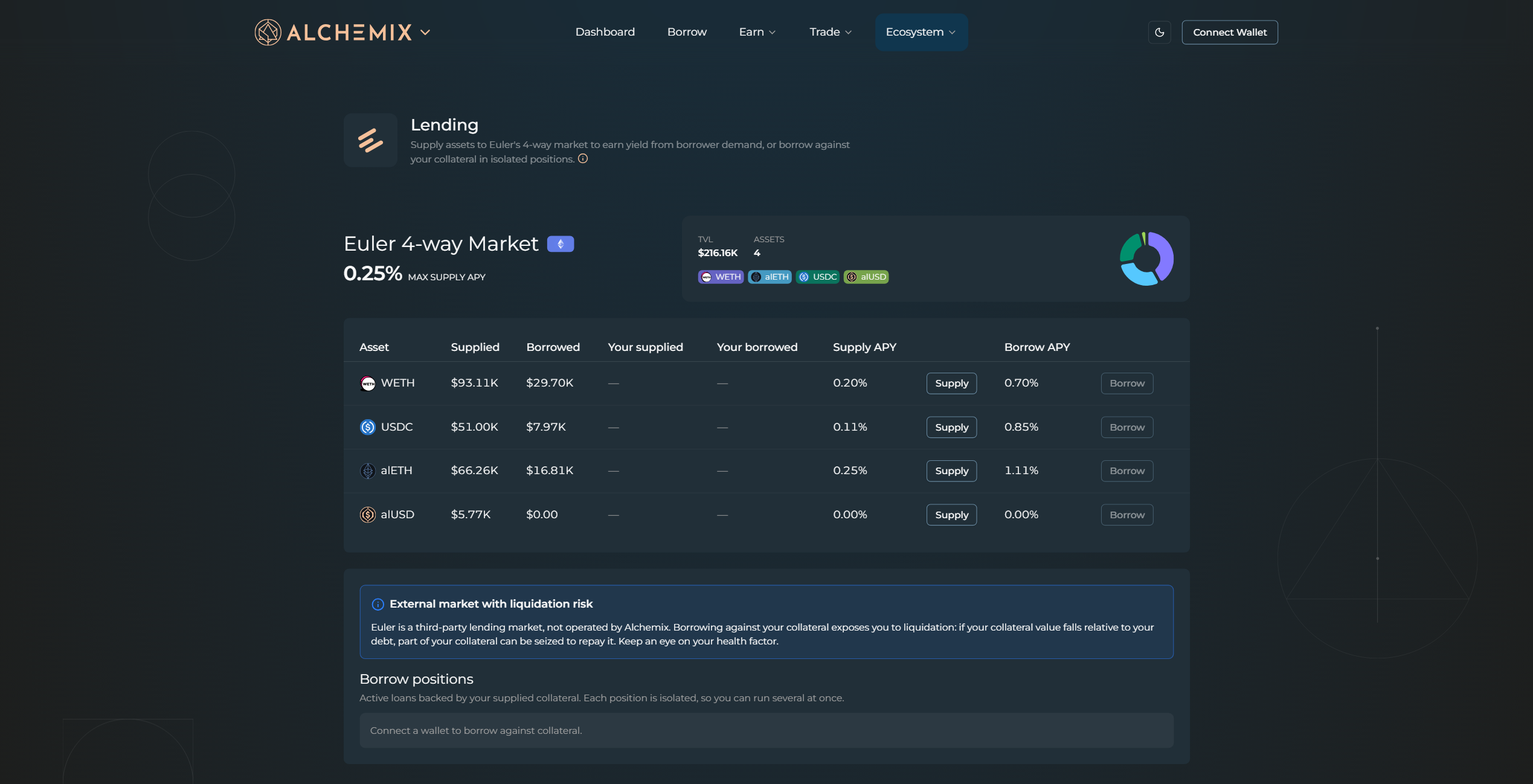Viewport: 1533px width, 784px height.
Task: Click the Euler 4-way Market heading
Action: tap(440, 244)
